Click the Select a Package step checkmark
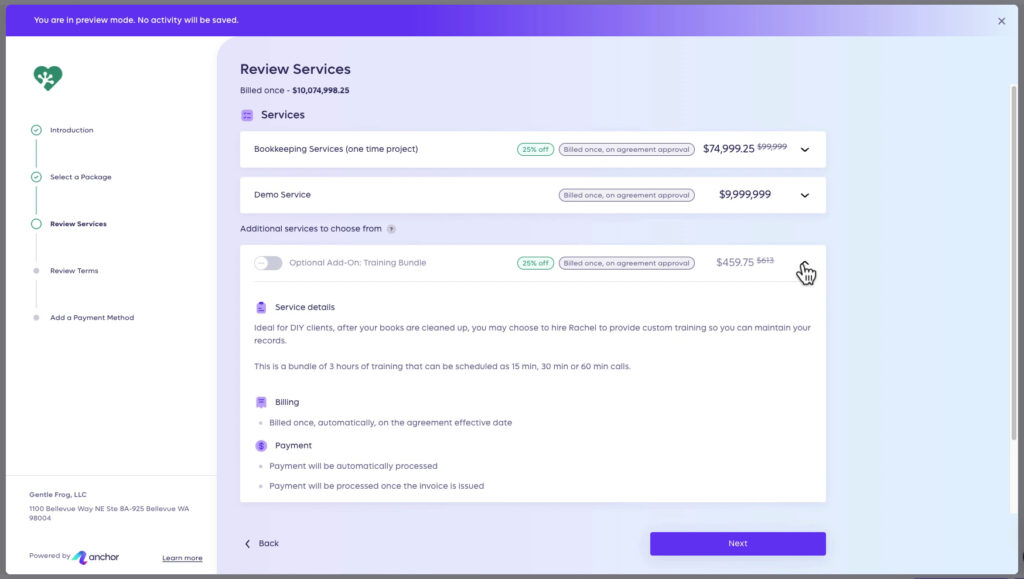 click(x=34, y=176)
